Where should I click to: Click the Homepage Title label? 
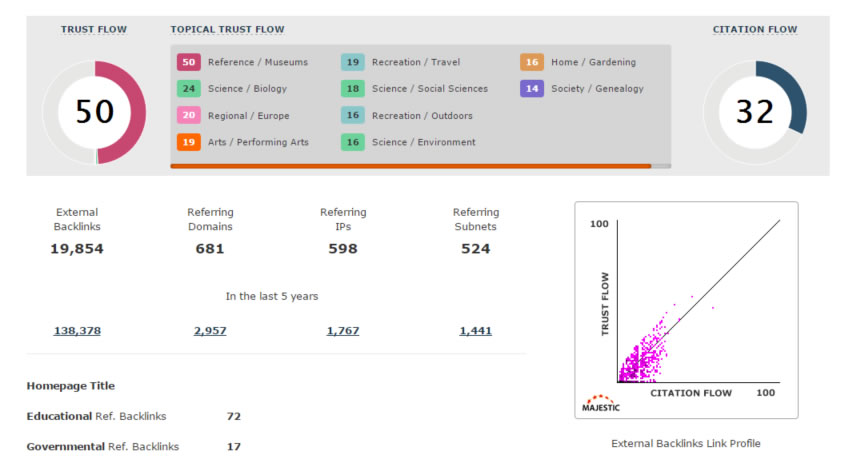[x=71, y=386]
